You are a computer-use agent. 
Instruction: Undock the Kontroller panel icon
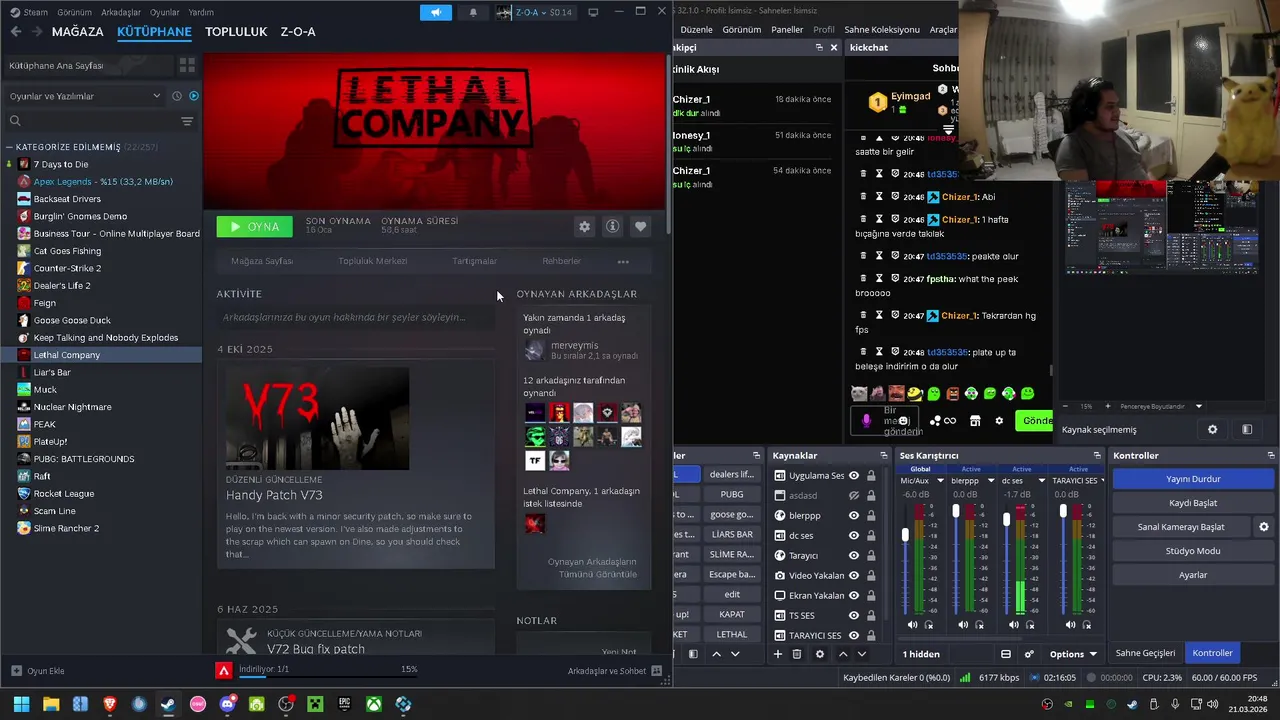(1271, 455)
